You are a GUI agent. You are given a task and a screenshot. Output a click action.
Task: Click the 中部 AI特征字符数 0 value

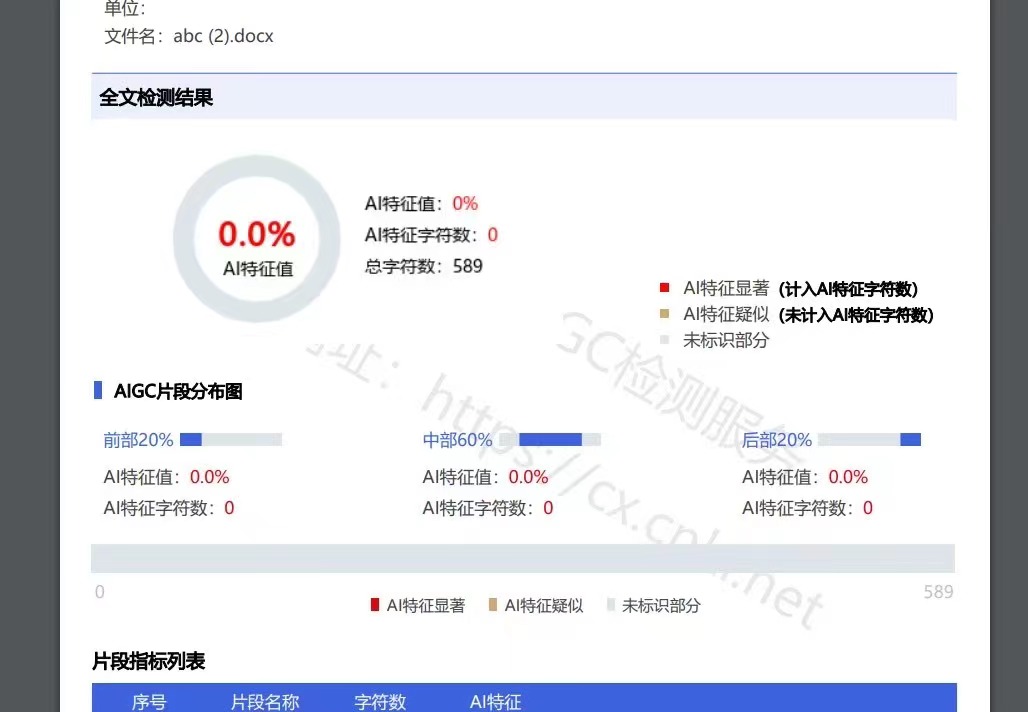pos(548,508)
